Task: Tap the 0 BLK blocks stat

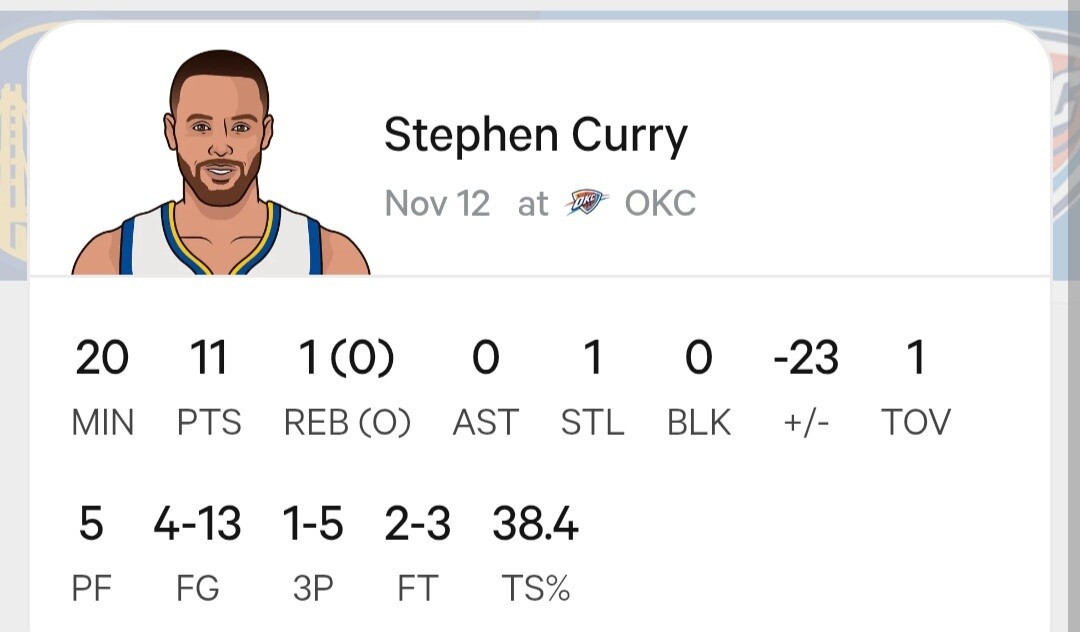Action: click(x=699, y=358)
